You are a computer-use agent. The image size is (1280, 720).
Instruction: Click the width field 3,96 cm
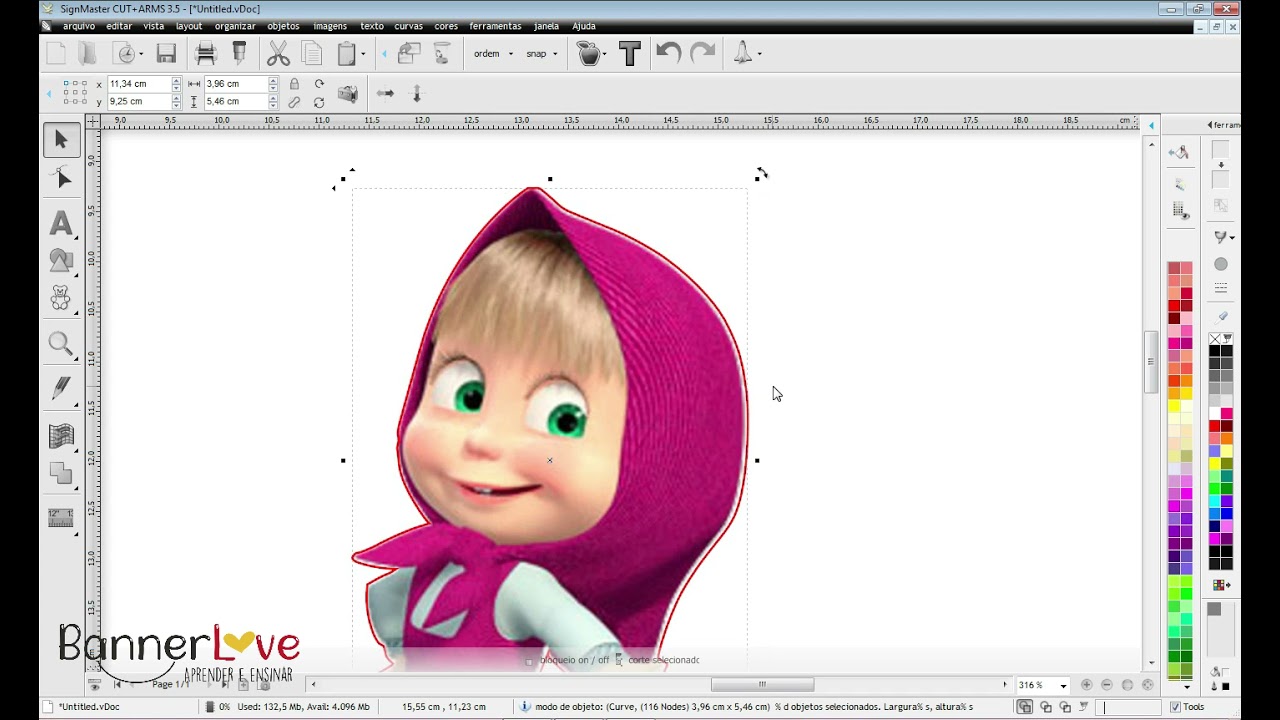point(235,84)
